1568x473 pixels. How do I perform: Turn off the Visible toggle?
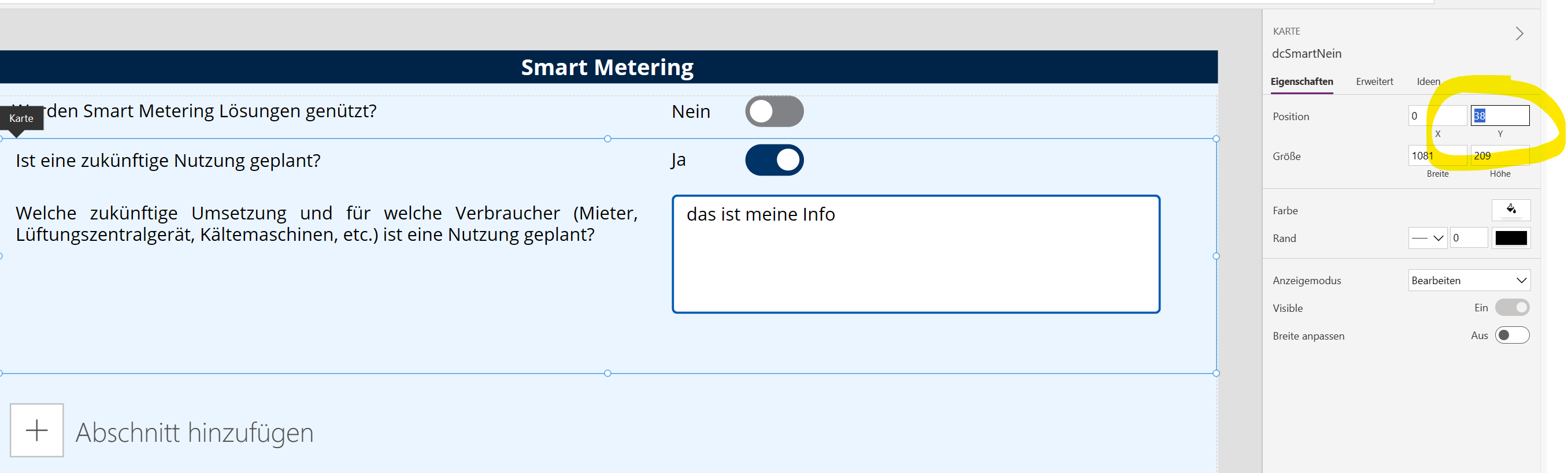tap(1512, 308)
